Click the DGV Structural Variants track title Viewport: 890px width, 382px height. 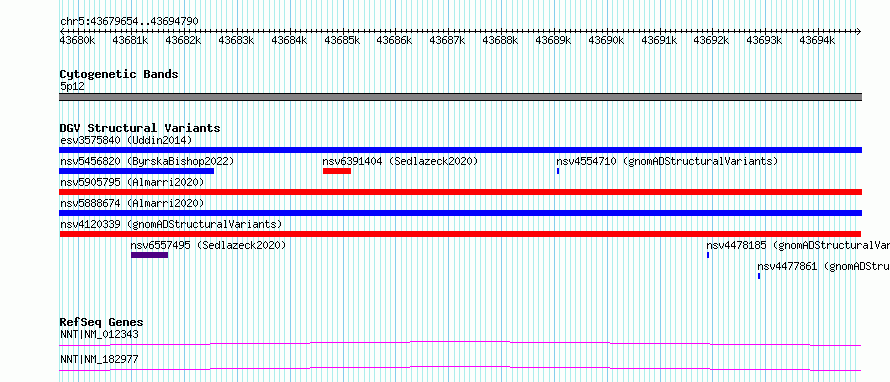coord(140,128)
